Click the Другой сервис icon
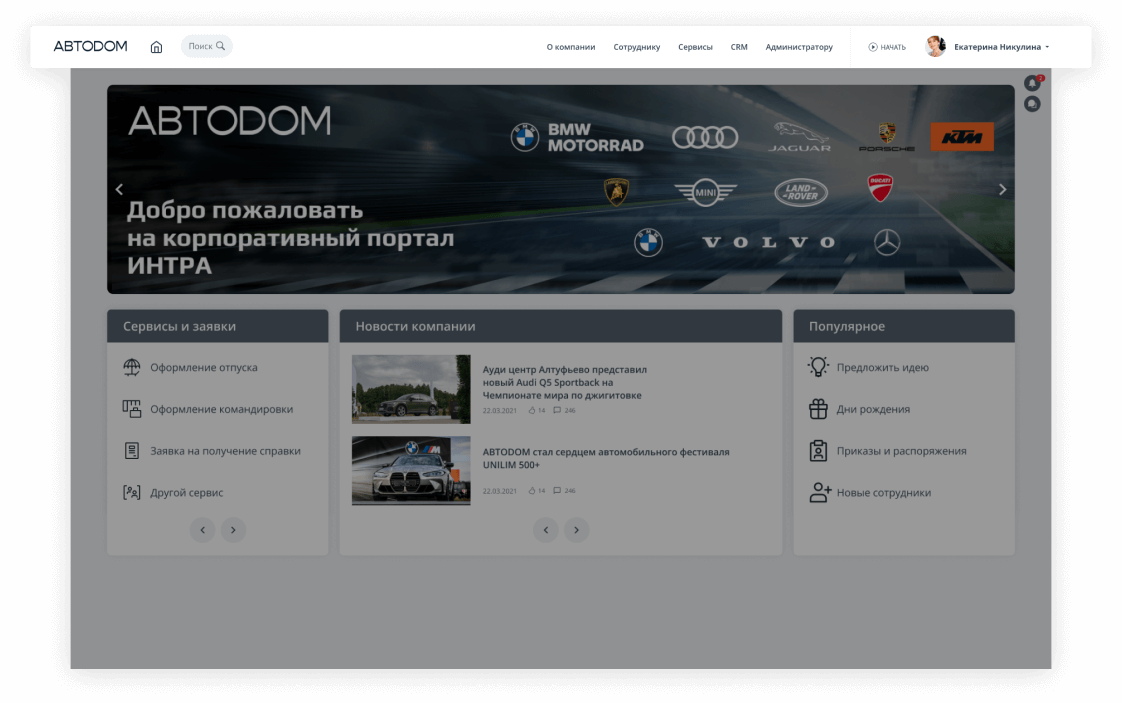 (132, 493)
